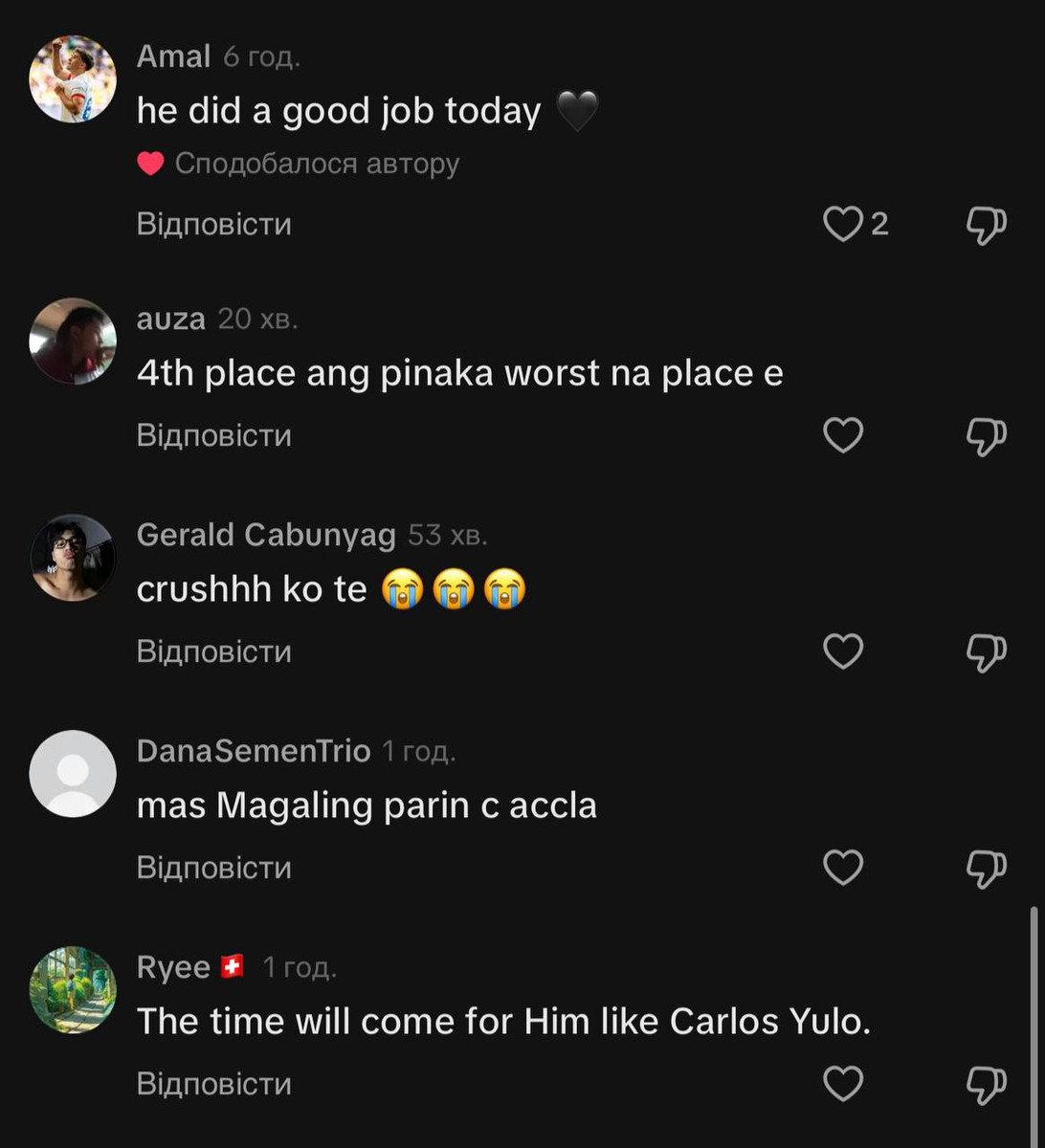The image size is (1045, 1148).
Task: Dislike Amal's "good job today" comment
Action: pyautogui.click(x=986, y=225)
